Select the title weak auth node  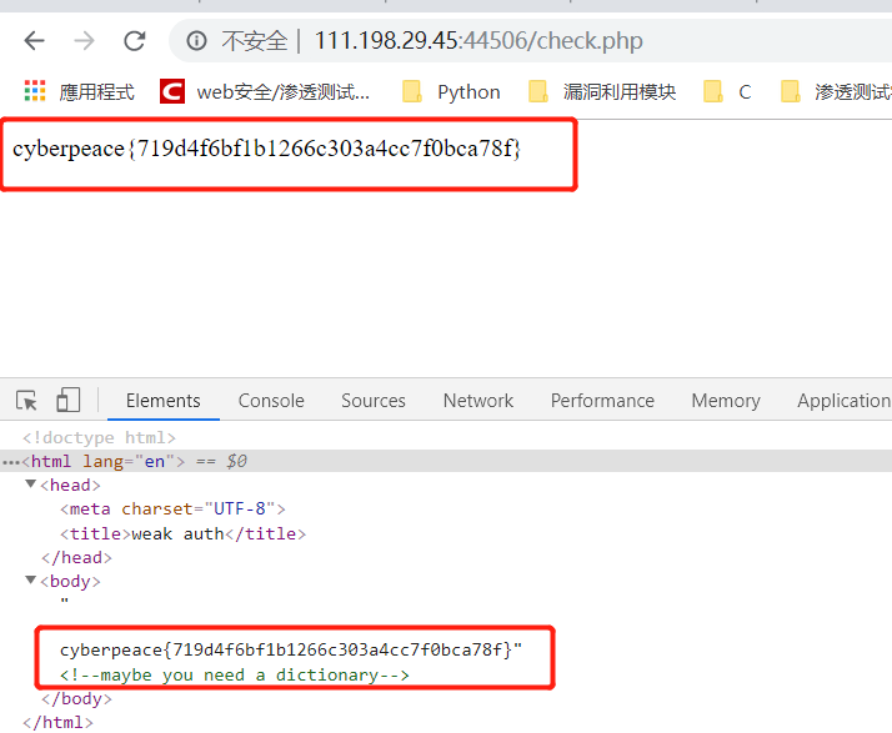183,534
